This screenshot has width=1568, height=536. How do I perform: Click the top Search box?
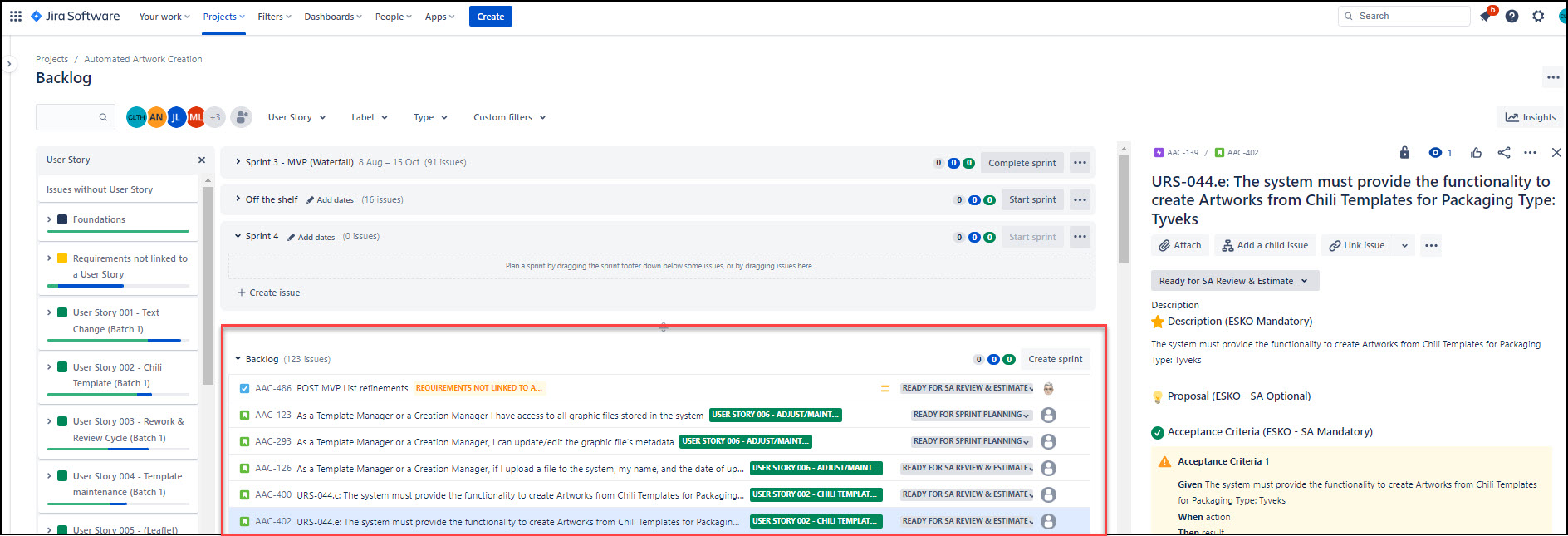coord(1404,16)
